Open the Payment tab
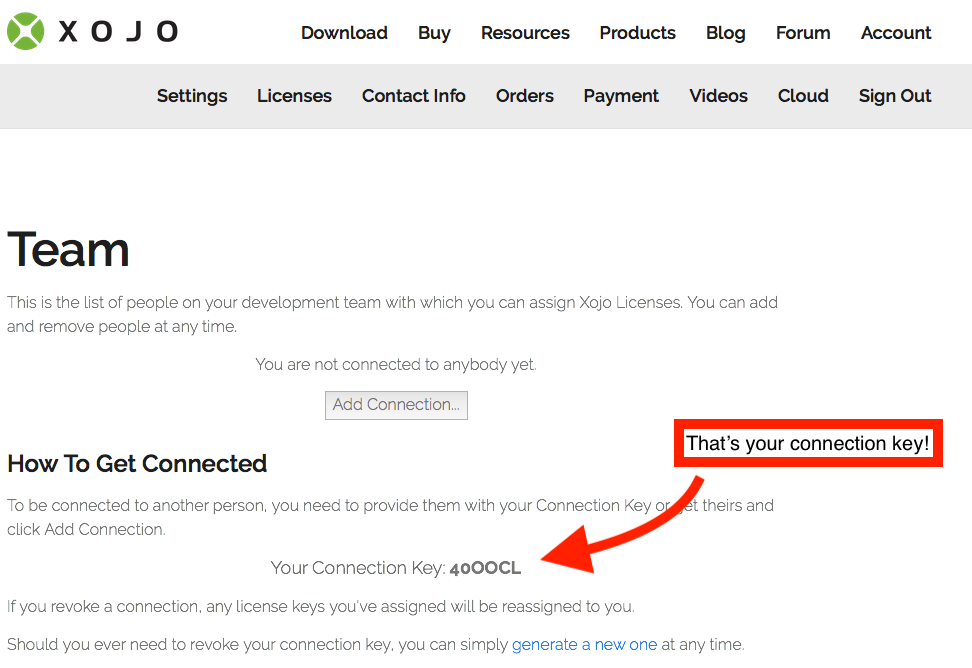972x668 pixels. click(621, 96)
